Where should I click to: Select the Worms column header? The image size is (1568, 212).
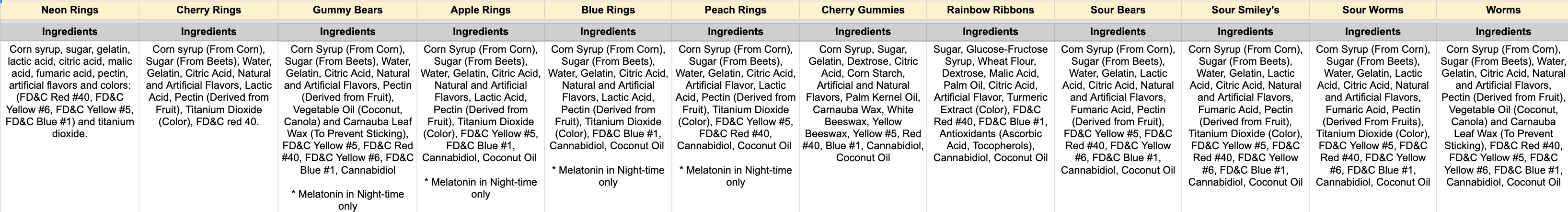tap(1503, 10)
